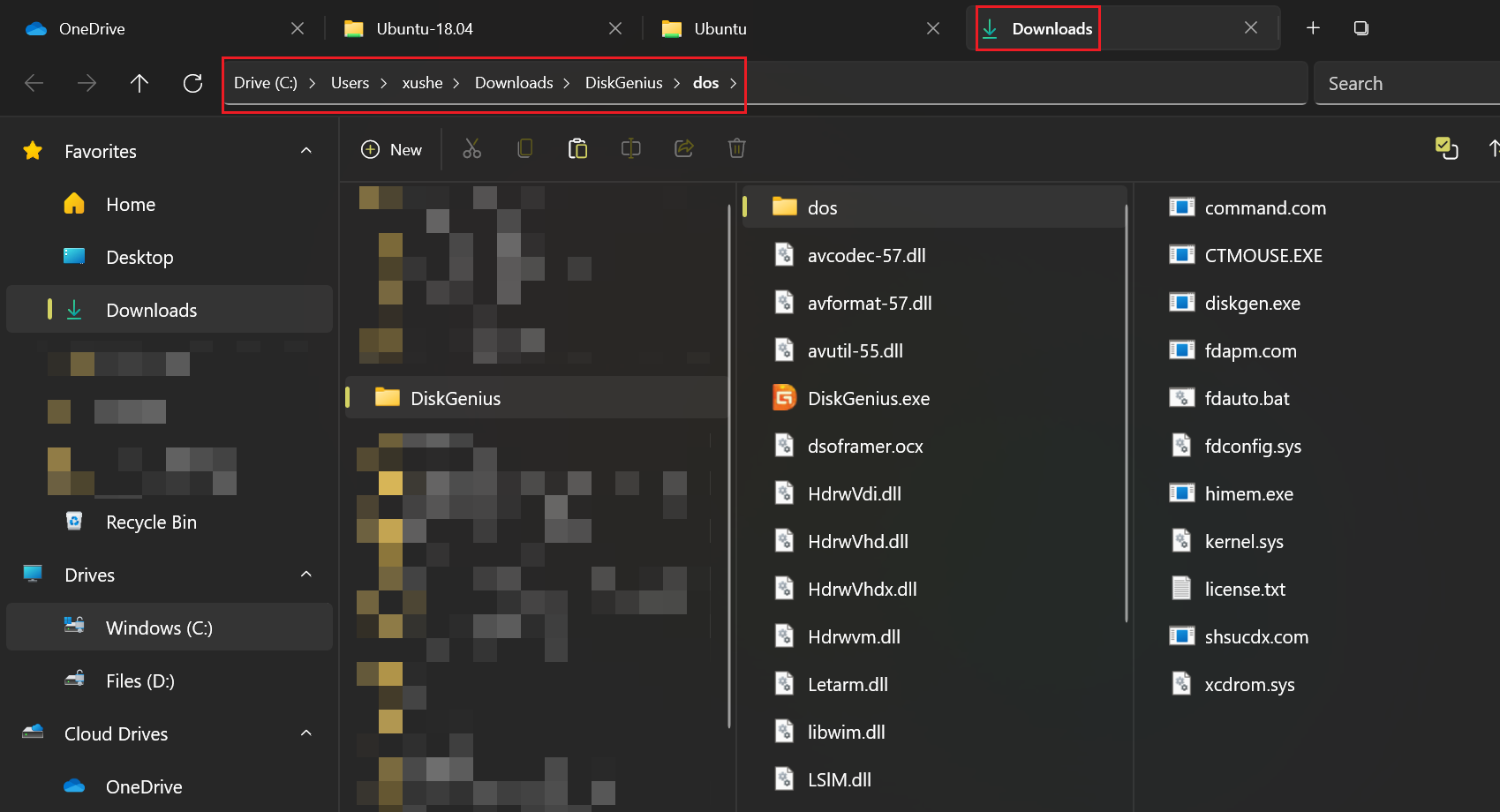Click the Search input field
Viewport: 1500px width, 812px height.
click(1406, 83)
